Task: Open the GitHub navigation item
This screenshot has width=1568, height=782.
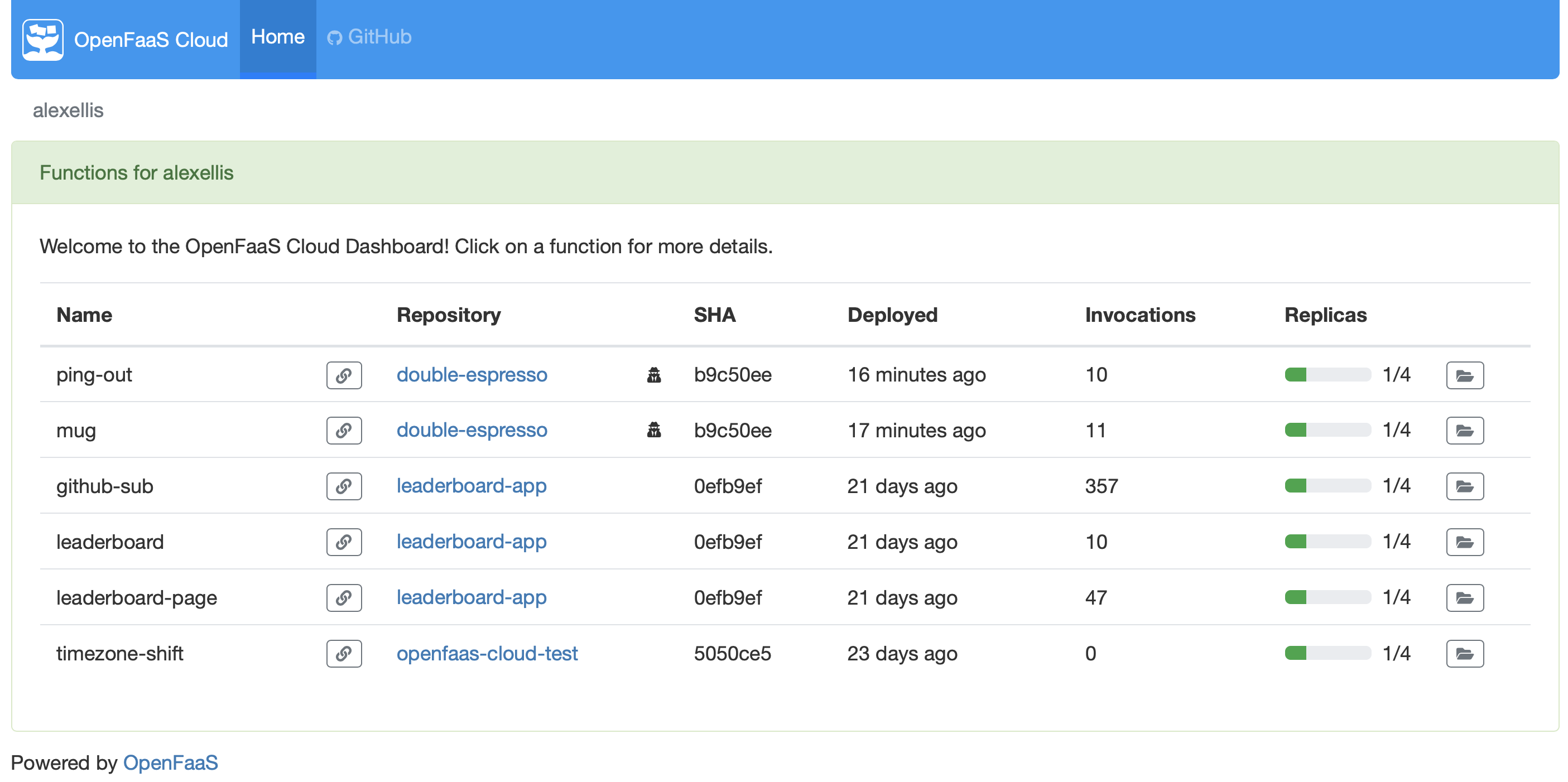Action: [x=369, y=37]
